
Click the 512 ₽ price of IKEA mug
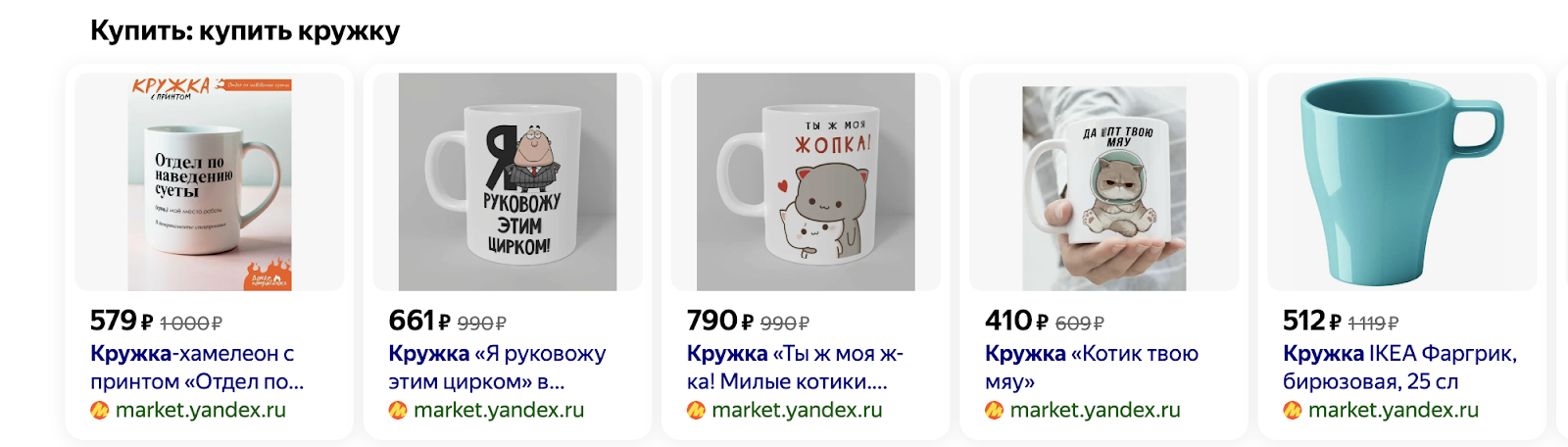[x=1312, y=321]
